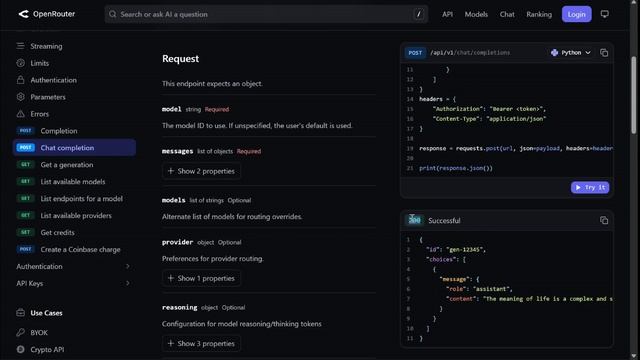Image resolution: width=640 pixels, height=360 pixels.
Task: Click the Crypto API coin icon
Action: 20,349
